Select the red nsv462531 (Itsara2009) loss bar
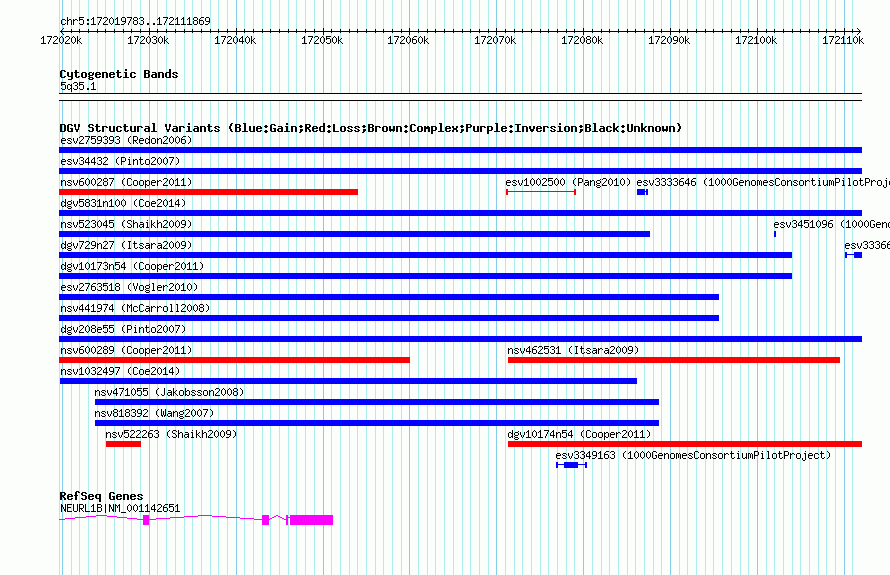This screenshot has height=575, width=890. coord(674,360)
